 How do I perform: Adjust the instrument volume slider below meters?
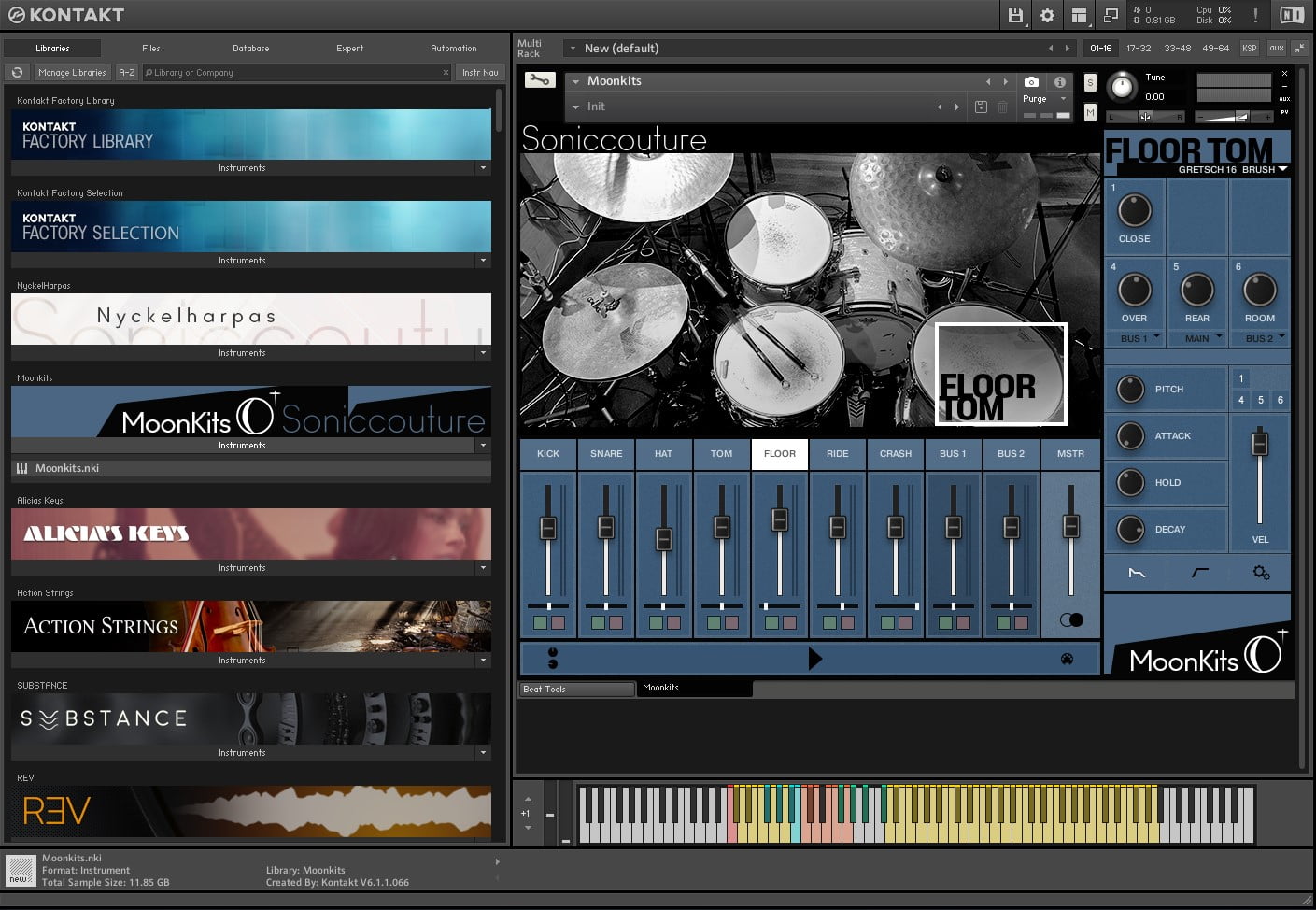(1233, 117)
